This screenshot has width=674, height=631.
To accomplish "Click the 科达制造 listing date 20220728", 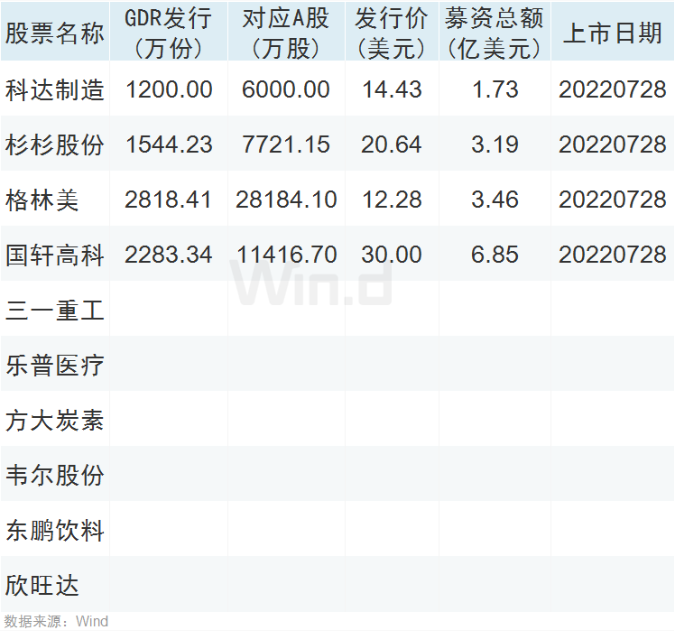I will tap(613, 89).
